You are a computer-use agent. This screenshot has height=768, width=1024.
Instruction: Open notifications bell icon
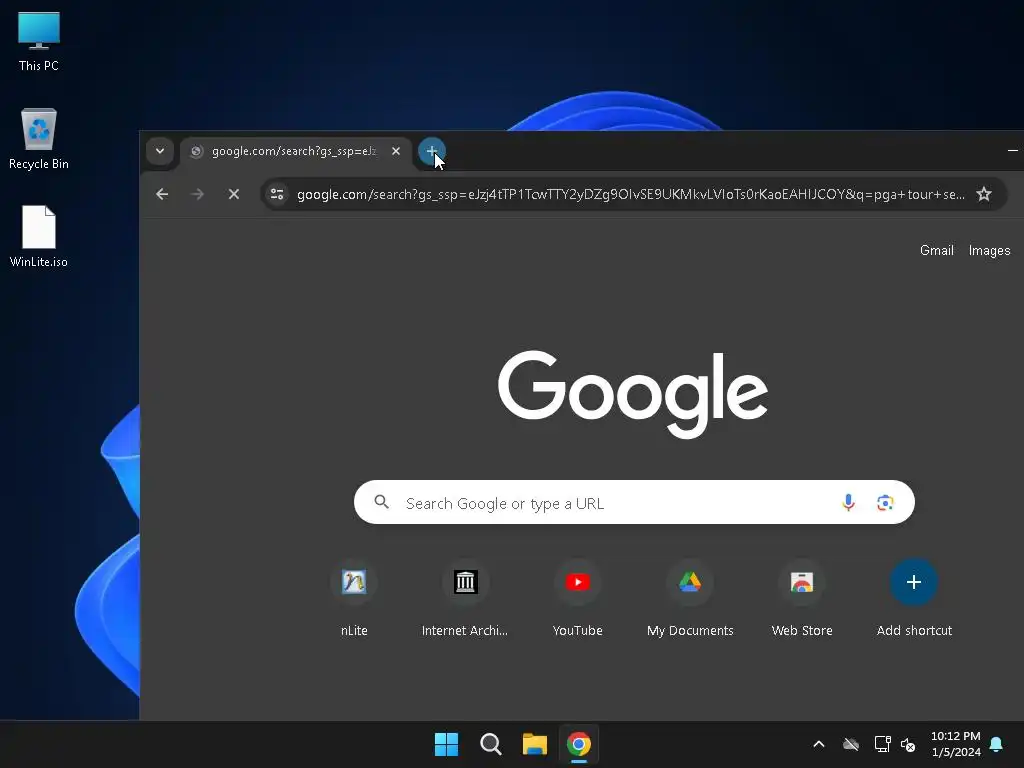(x=996, y=744)
